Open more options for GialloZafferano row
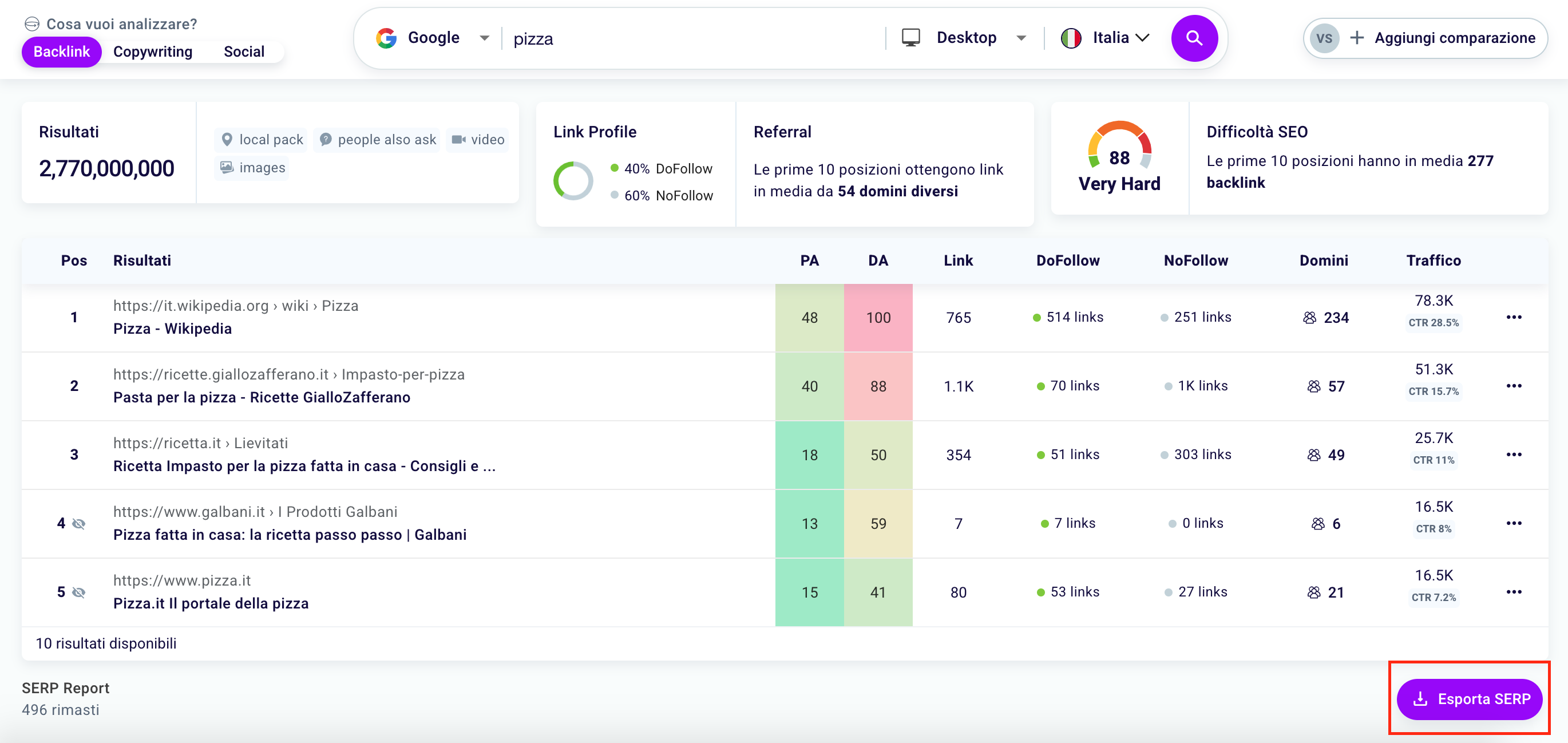Screen dimensions: 1568x743 [x=1513, y=386]
